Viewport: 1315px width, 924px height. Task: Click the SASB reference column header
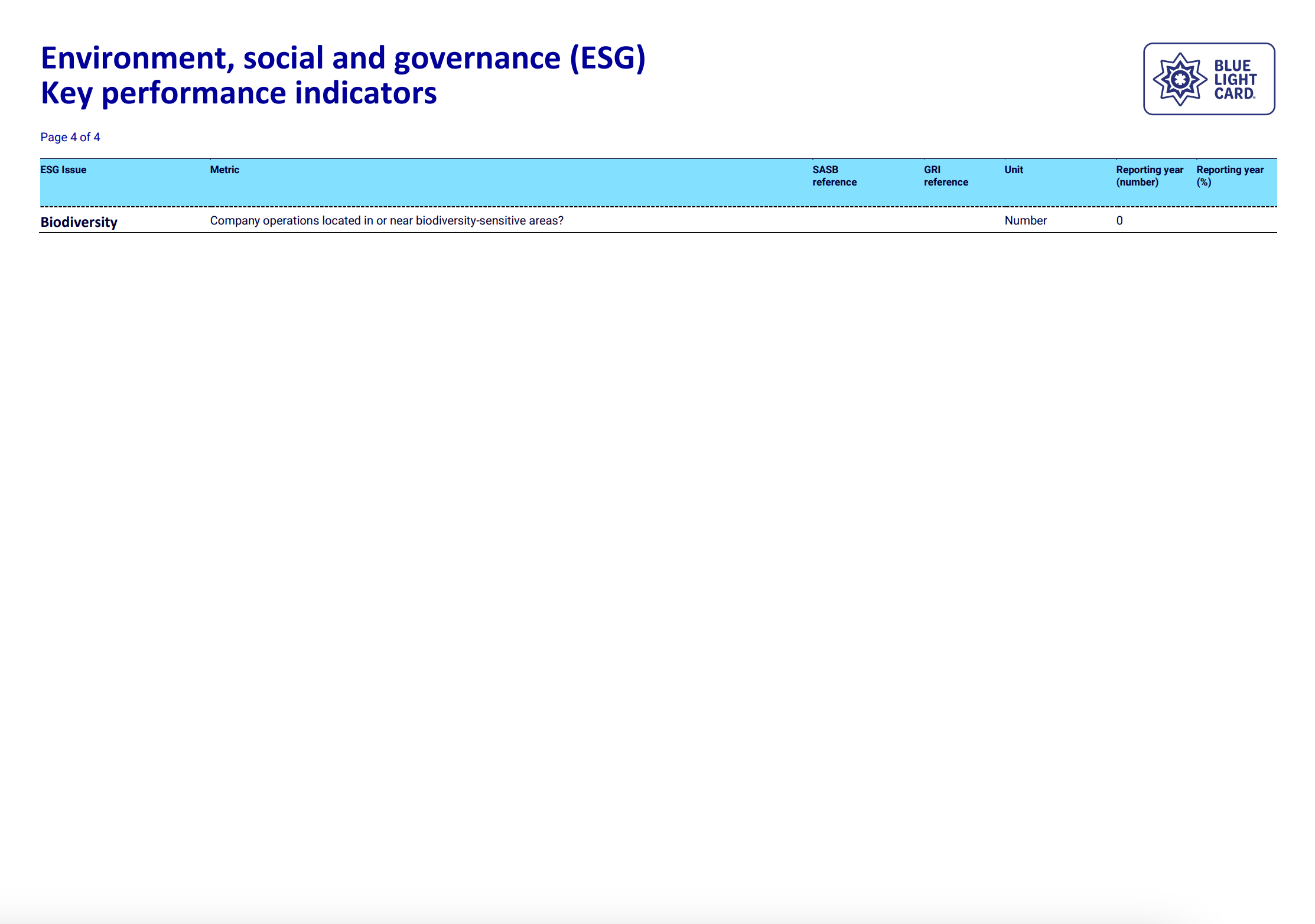coord(834,175)
